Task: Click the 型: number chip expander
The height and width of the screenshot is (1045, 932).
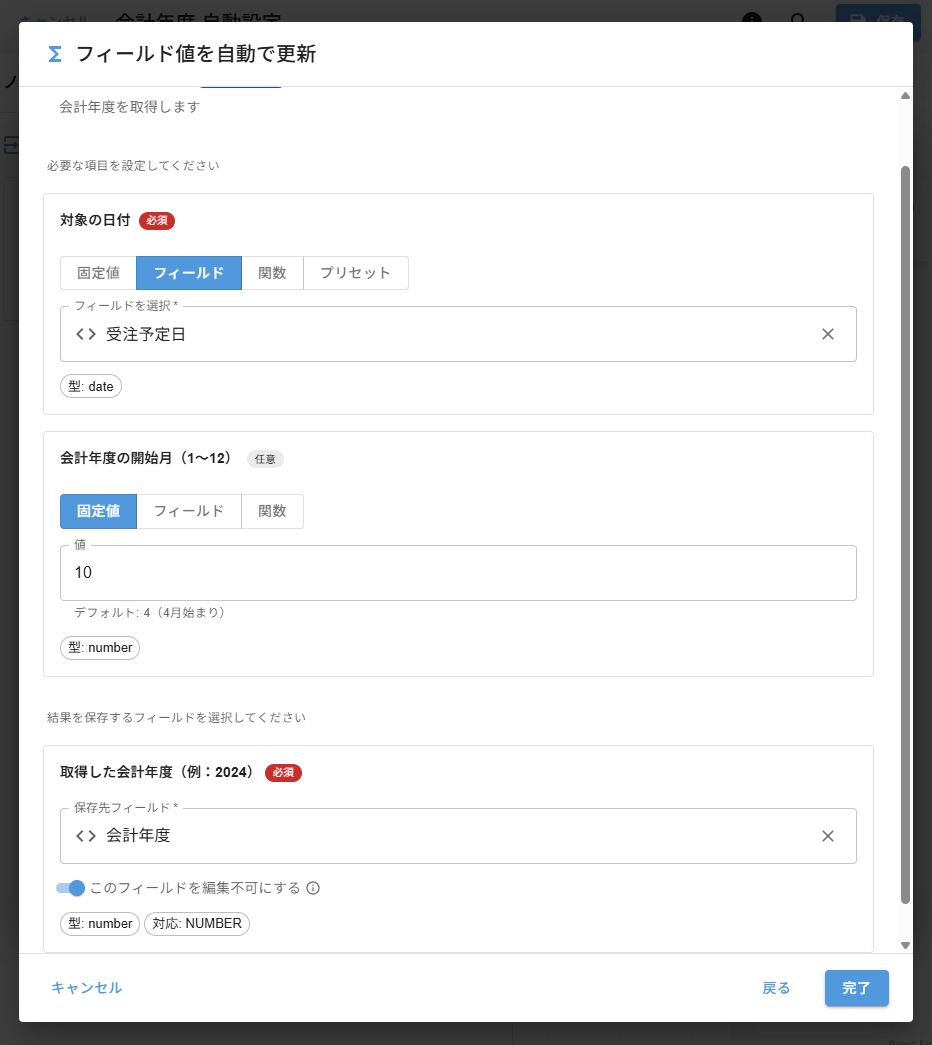Action: coord(100,647)
